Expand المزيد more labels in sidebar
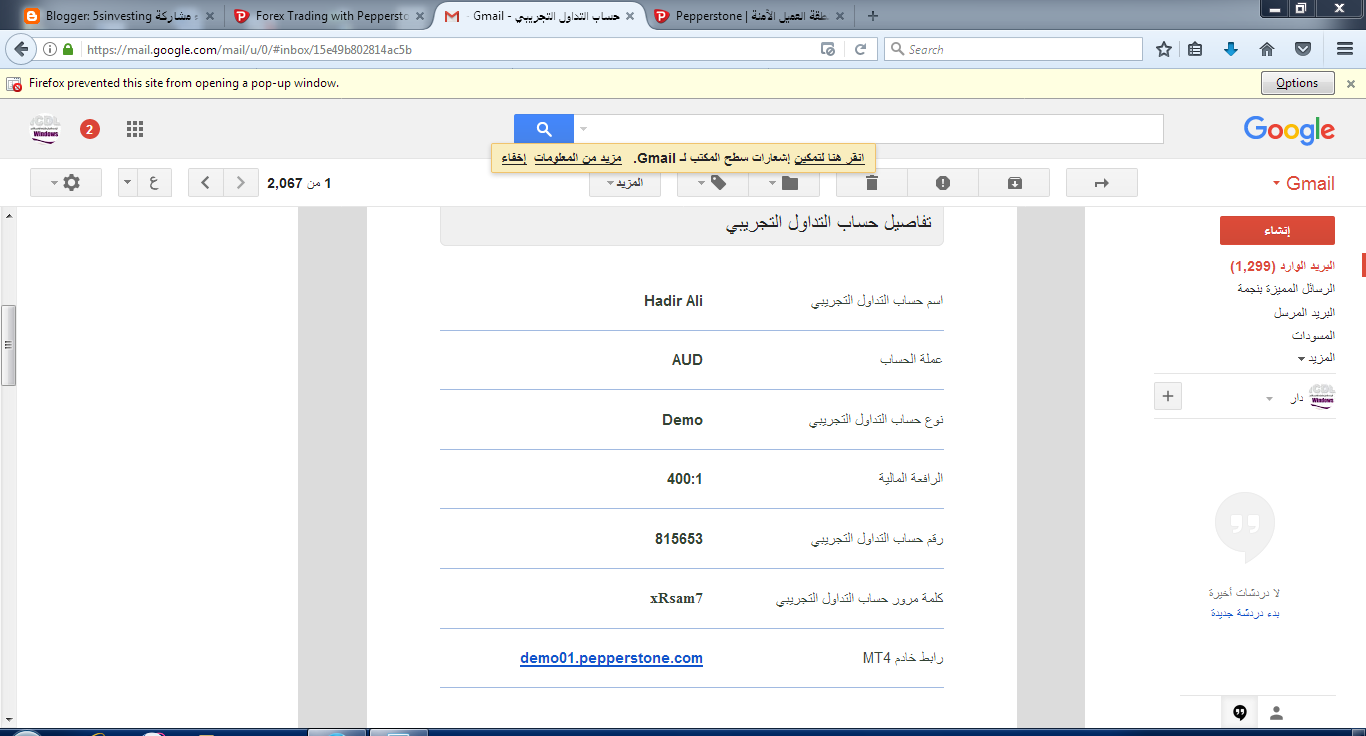This screenshot has height=736, width=1366. [1316, 358]
